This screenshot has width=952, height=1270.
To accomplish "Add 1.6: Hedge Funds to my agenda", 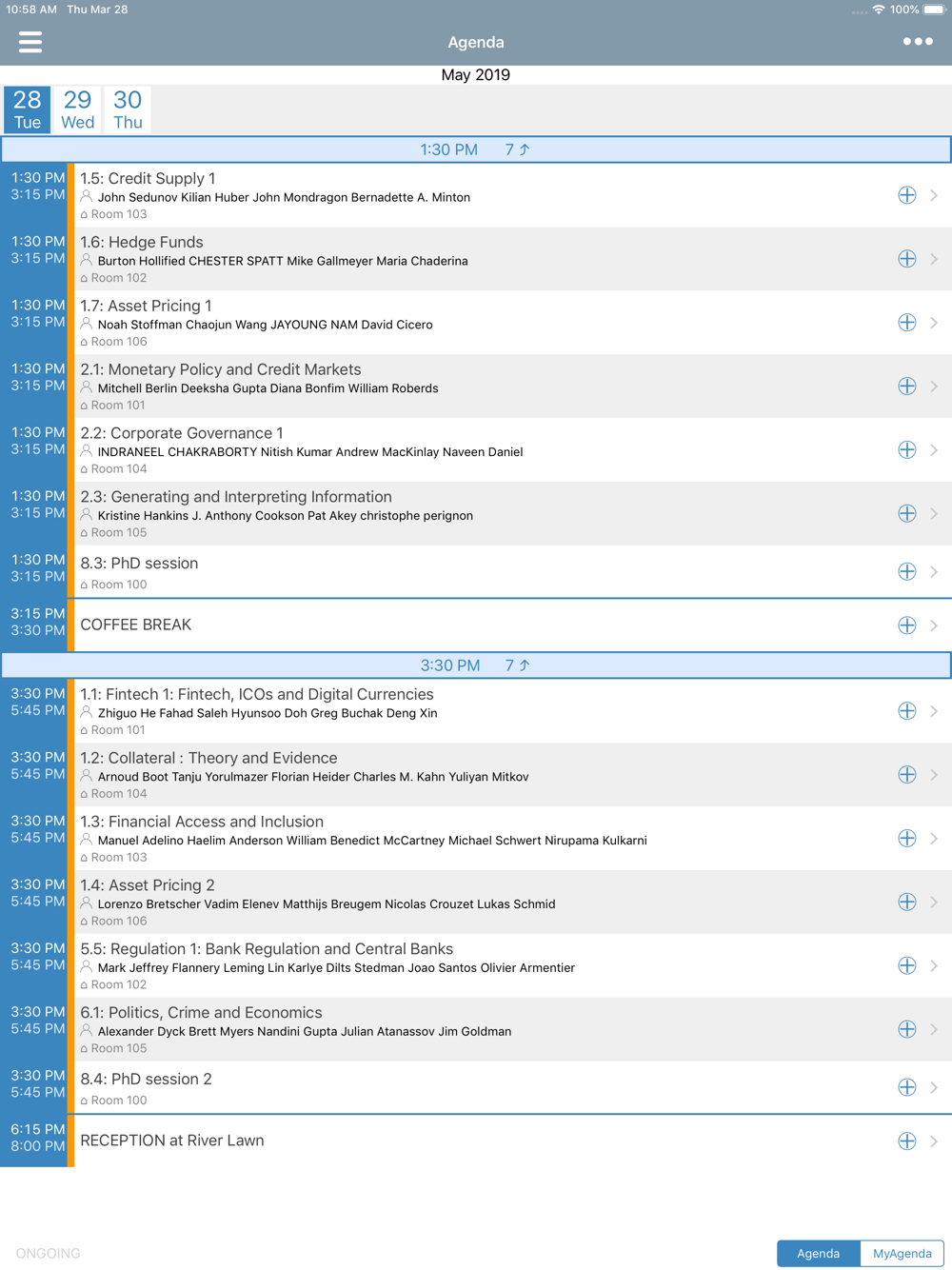I will tap(907, 259).
